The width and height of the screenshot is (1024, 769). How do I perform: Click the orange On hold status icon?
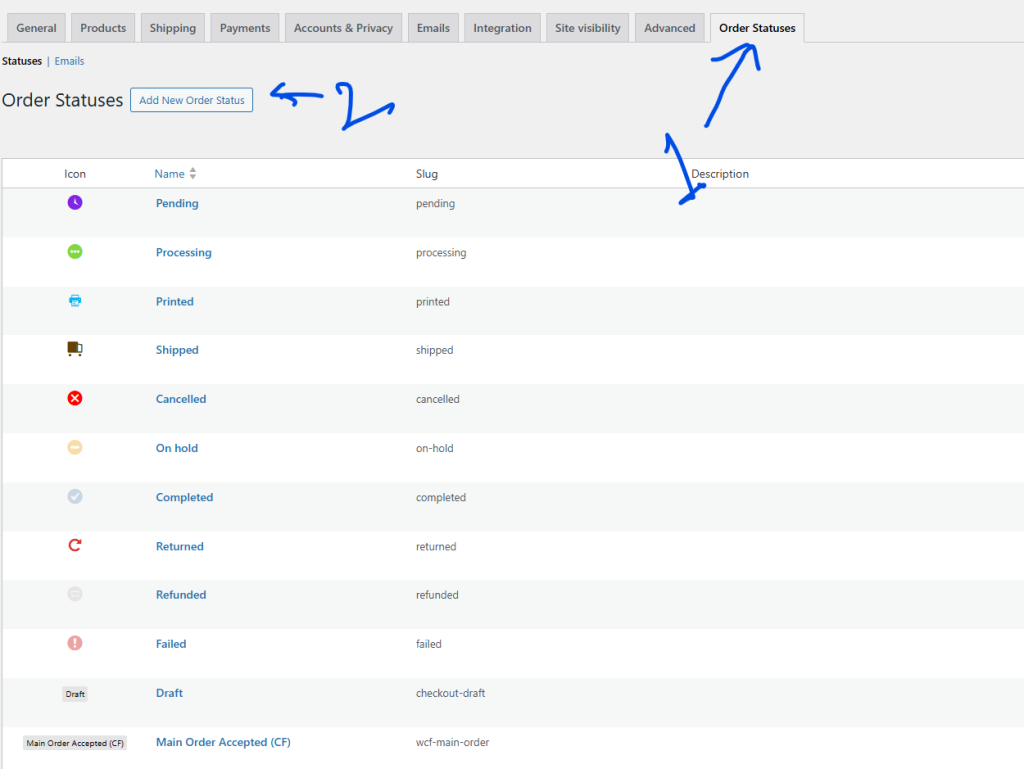(75, 447)
